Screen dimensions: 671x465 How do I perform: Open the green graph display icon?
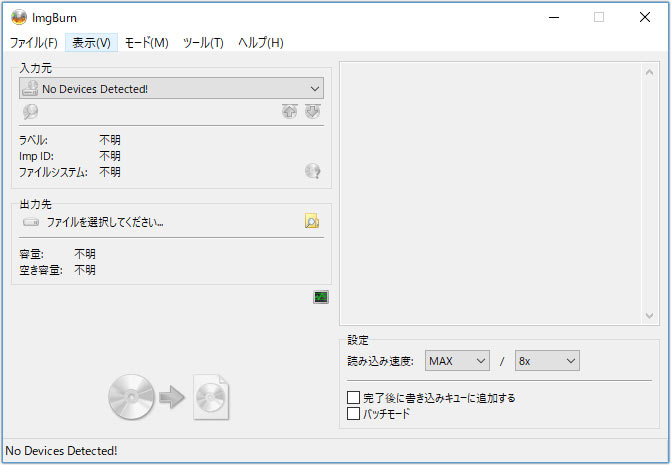[x=321, y=297]
